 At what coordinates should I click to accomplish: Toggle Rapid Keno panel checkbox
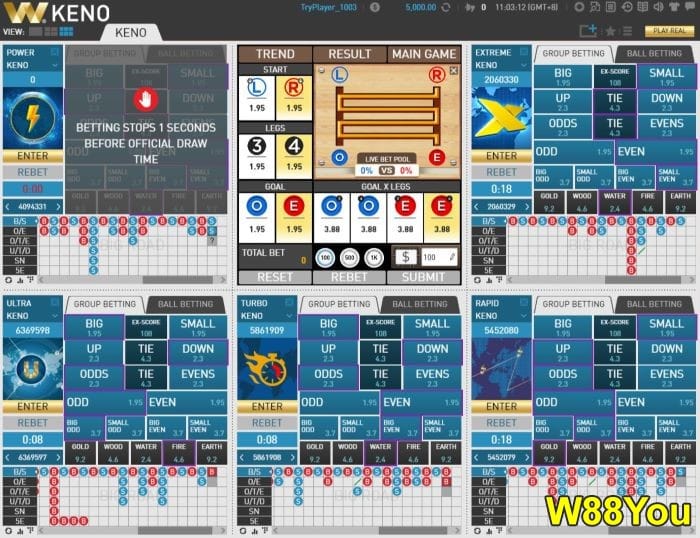pyautogui.click(x=524, y=303)
